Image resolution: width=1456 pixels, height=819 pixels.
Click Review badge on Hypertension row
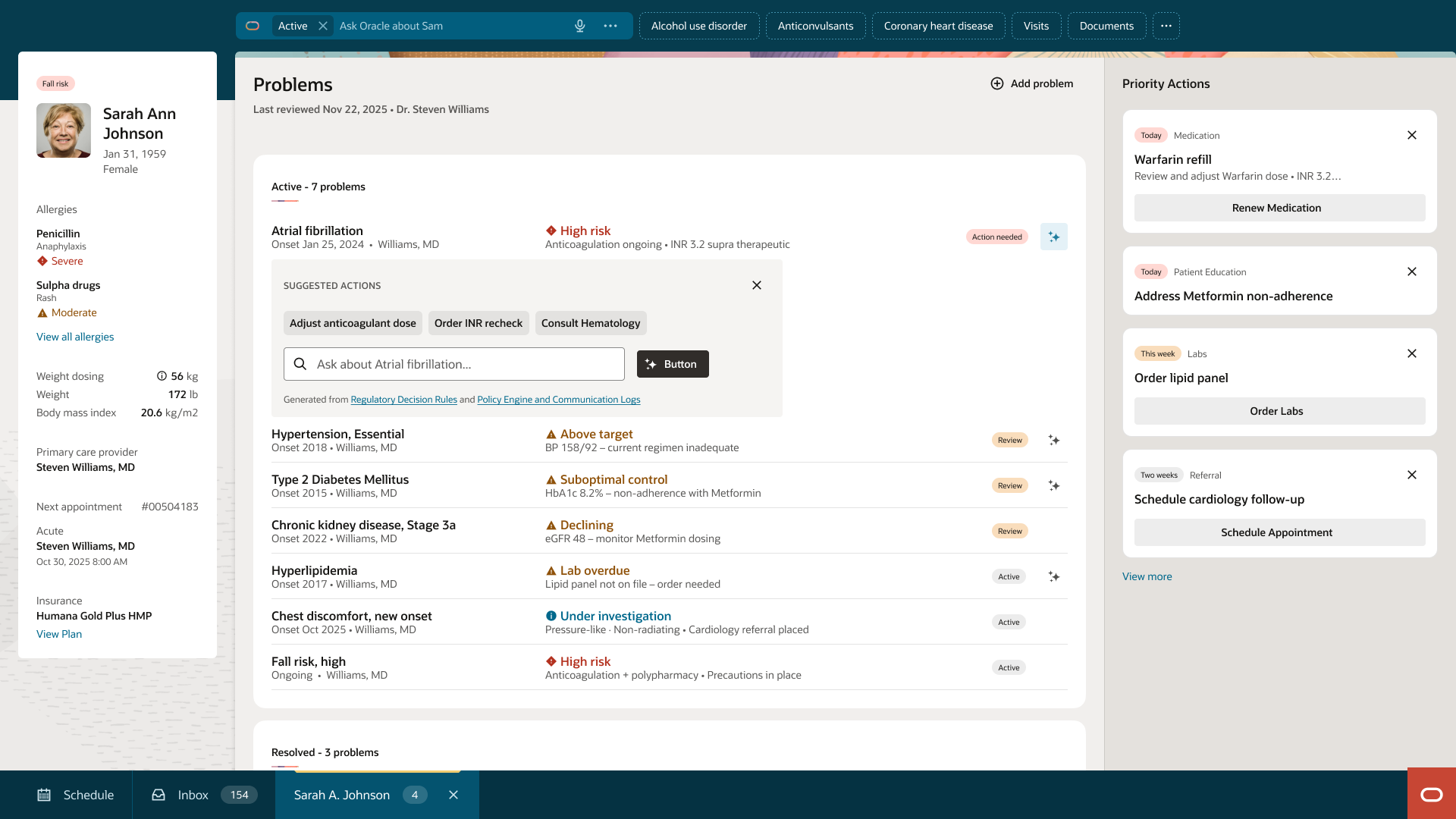[1009, 440]
